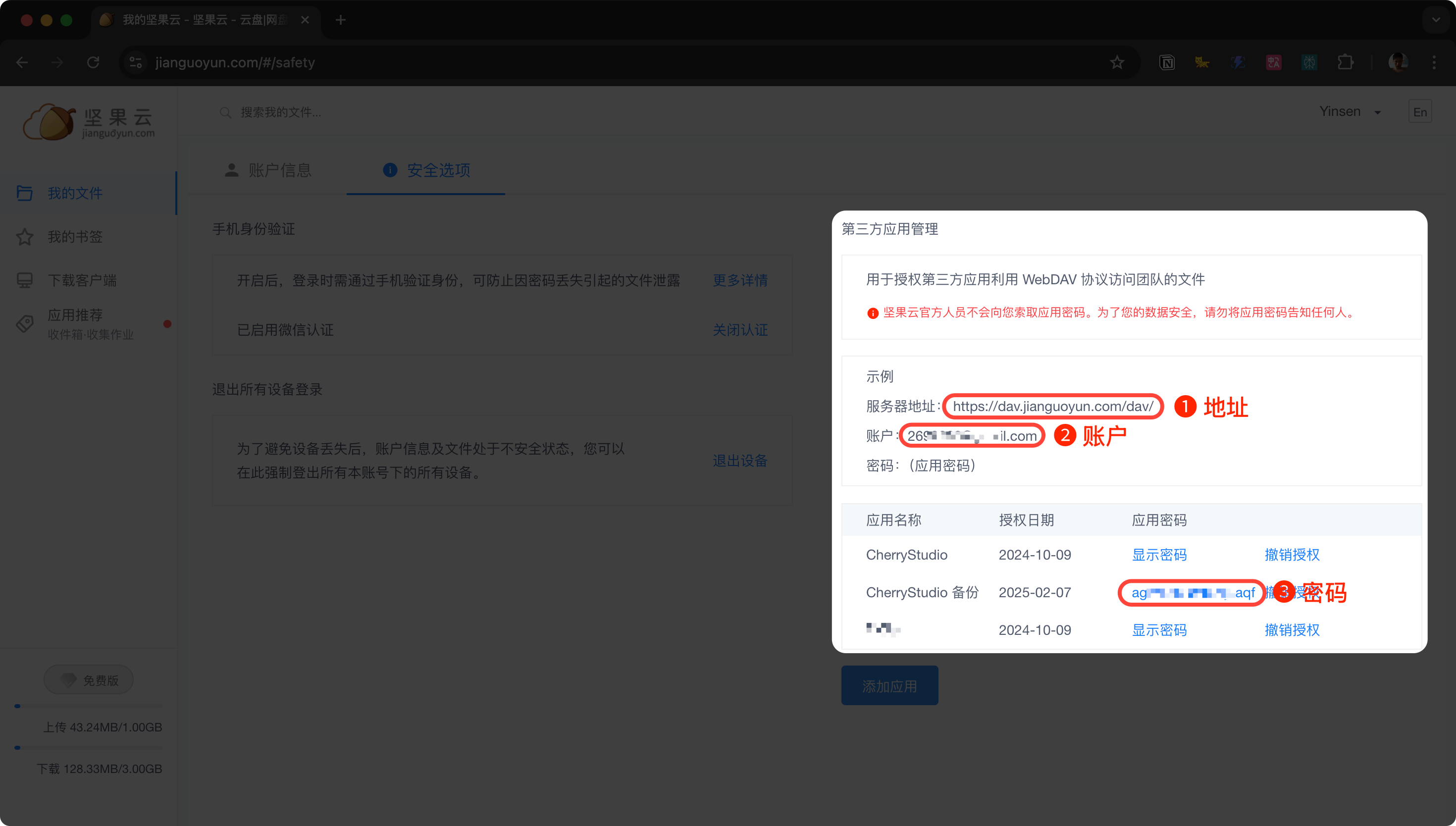Image resolution: width=1456 pixels, height=826 pixels.
Task: Focus the 搜索我的文件 search field
Action: pyautogui.click(x=281, y=112)
